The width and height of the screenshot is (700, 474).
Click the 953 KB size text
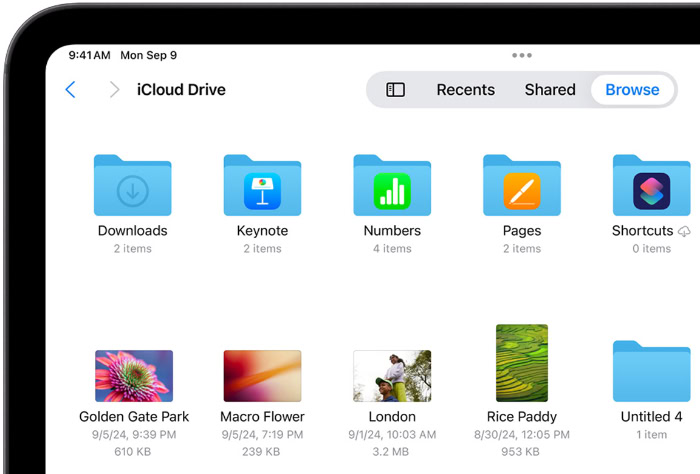520,452
